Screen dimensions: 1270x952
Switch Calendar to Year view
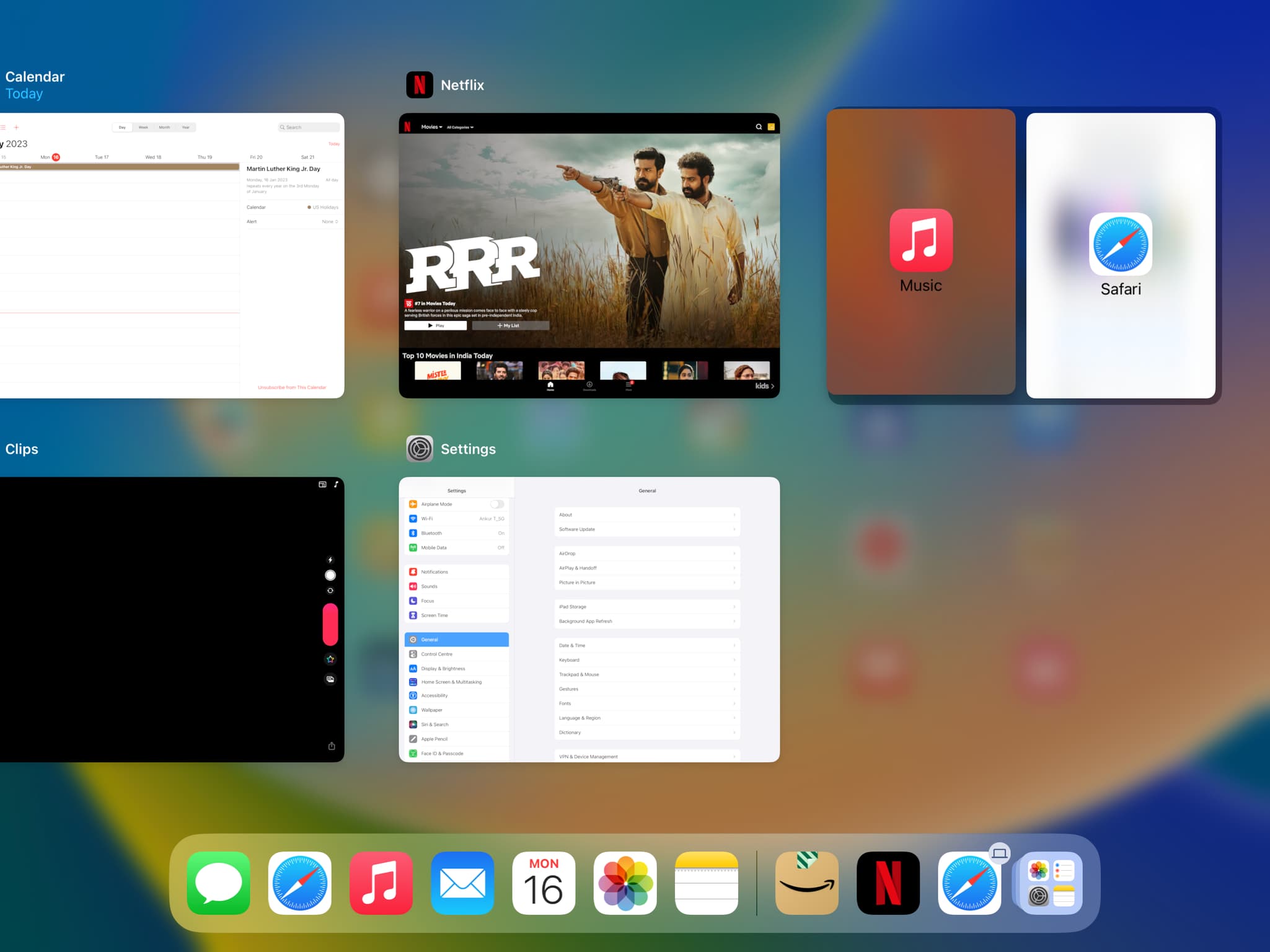[185, 127]
